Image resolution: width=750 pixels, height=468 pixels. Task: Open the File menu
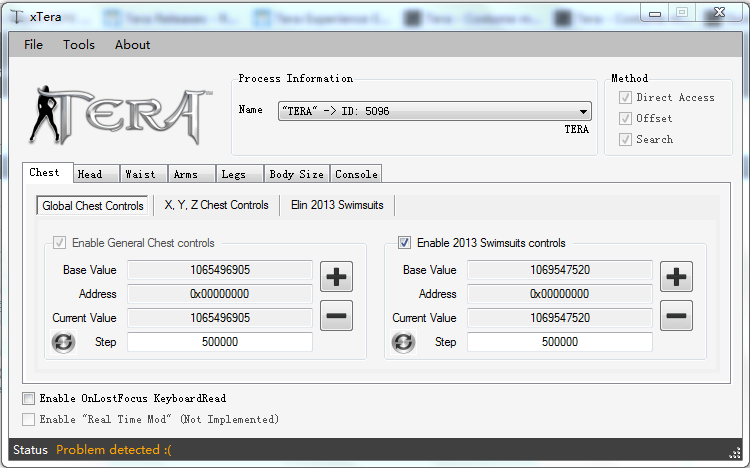pyautogui.click(x=33, y=45)
